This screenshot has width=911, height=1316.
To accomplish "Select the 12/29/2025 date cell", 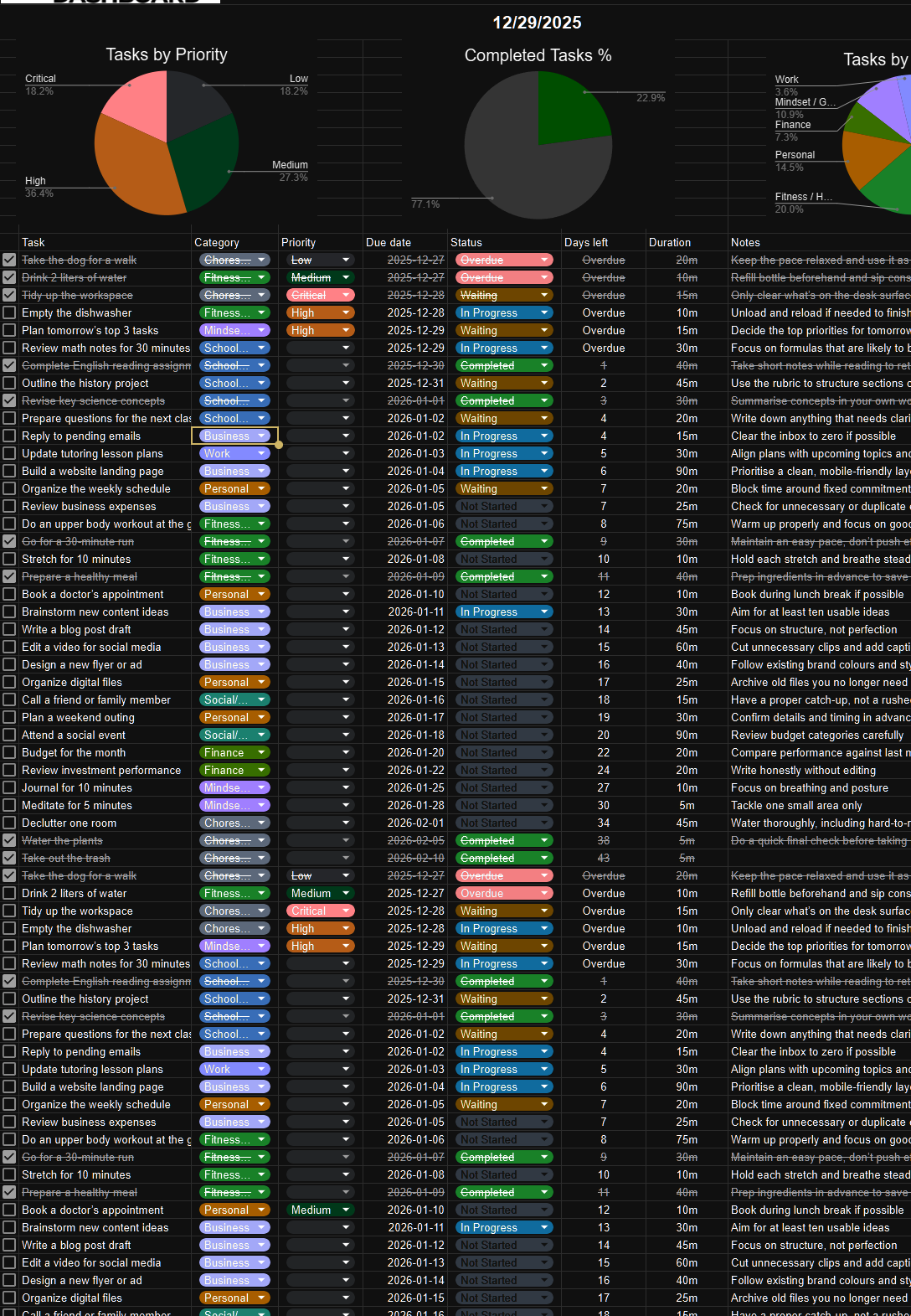I will [x=537, y=23].
